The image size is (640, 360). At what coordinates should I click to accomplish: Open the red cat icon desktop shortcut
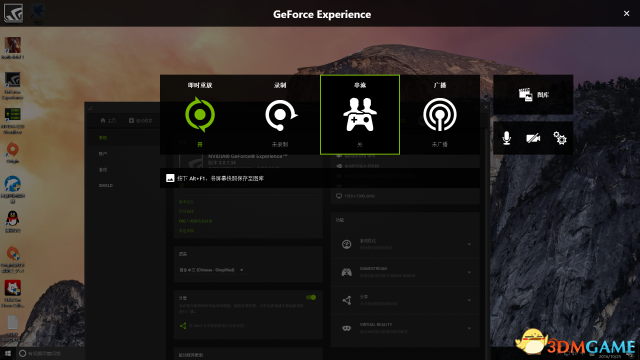pyautogui.click(x=13, y=294)
